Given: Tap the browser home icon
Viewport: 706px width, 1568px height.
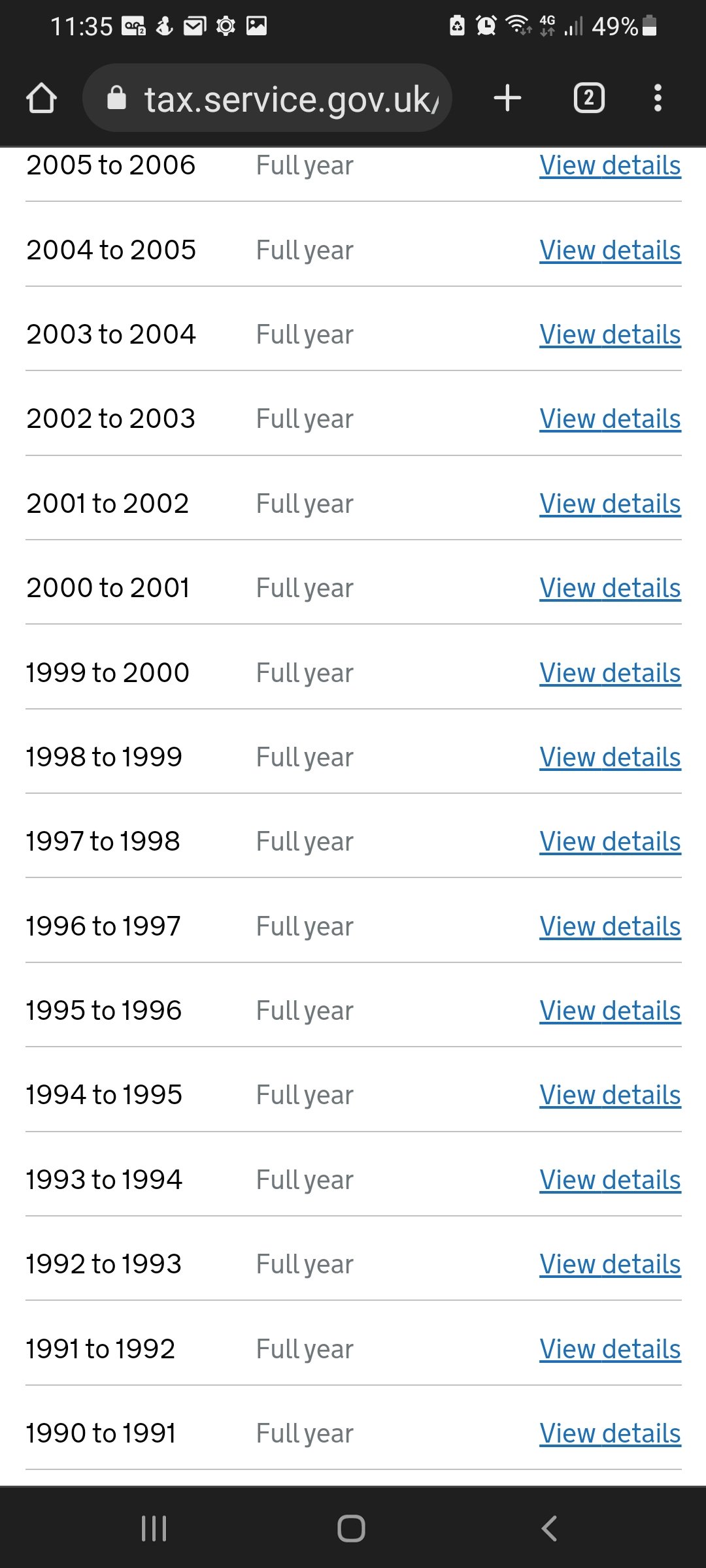Looking at the screenshot, I should (x=41, y=99).
